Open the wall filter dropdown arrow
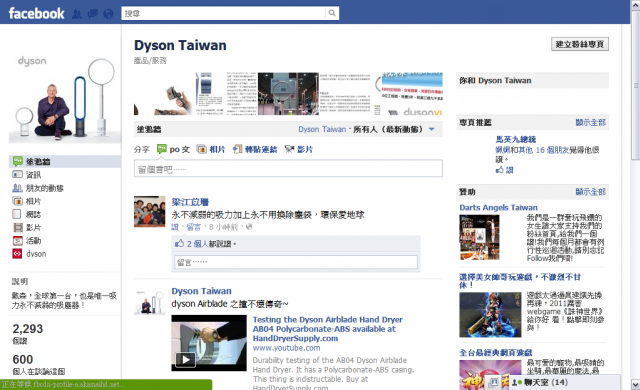This screenshot has height=390, width=640. click(x=431, y=129)
